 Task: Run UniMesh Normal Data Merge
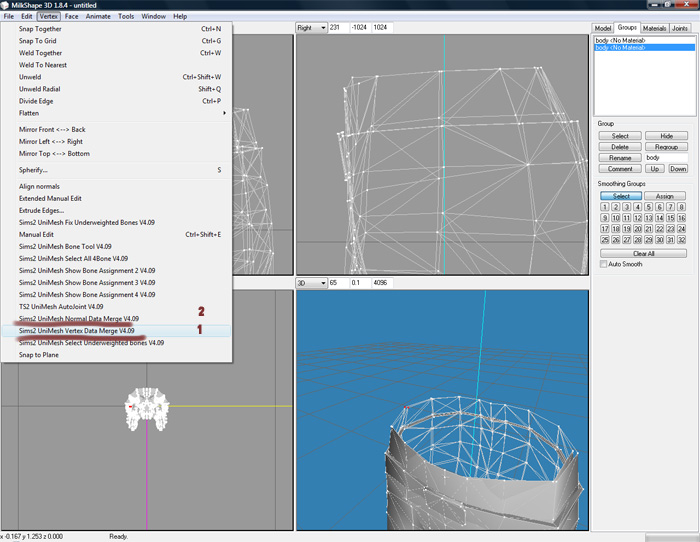116,319
